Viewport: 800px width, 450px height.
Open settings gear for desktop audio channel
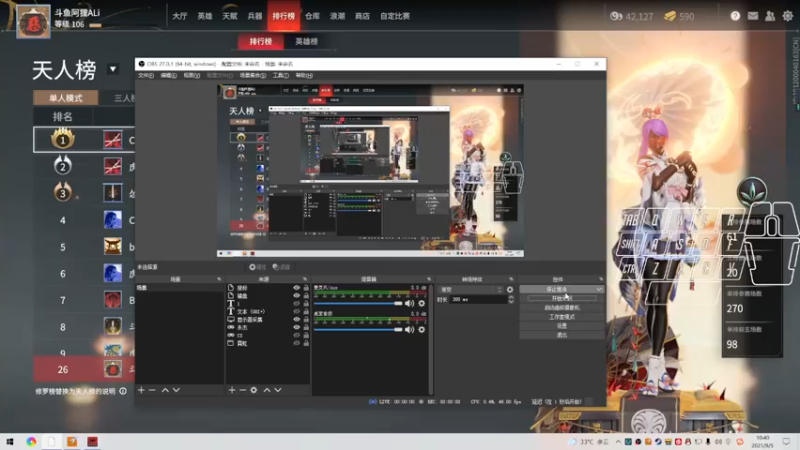[421, 330]
